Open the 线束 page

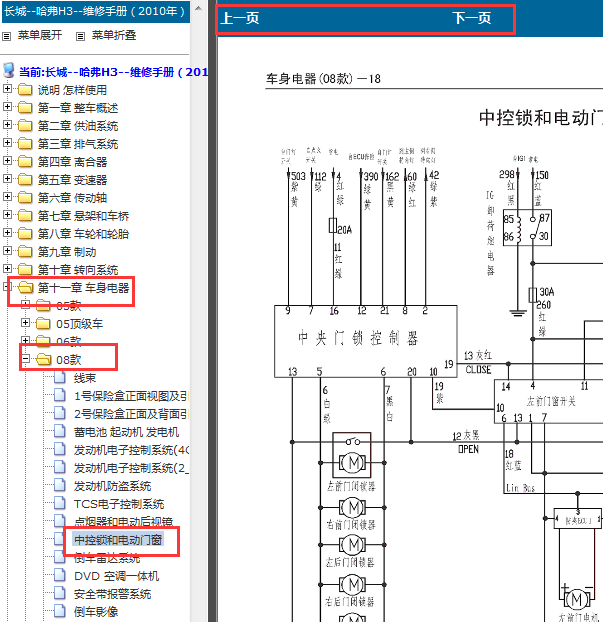[x=85, y=378]
